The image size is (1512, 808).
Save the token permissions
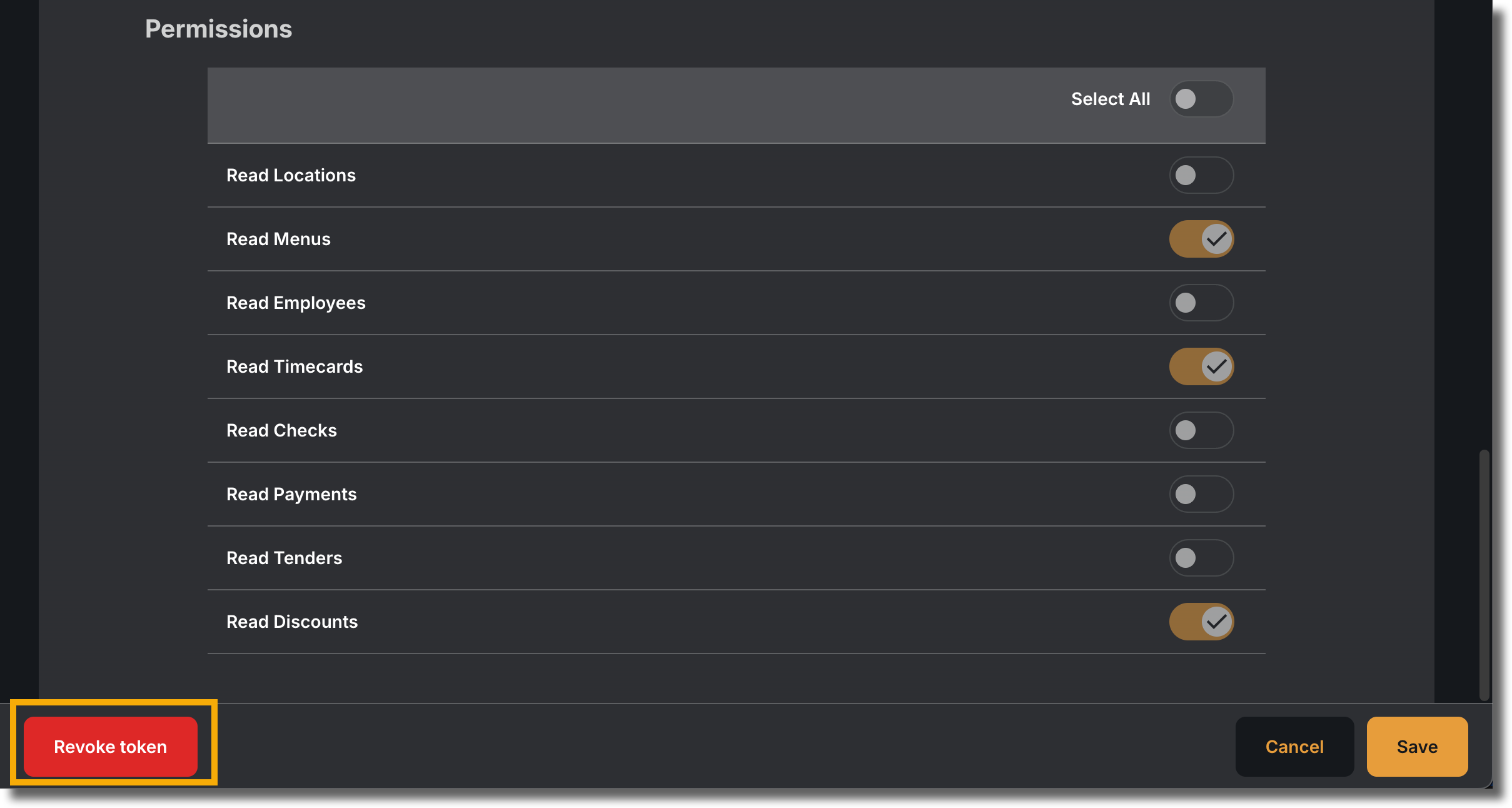click(1417, 747)
